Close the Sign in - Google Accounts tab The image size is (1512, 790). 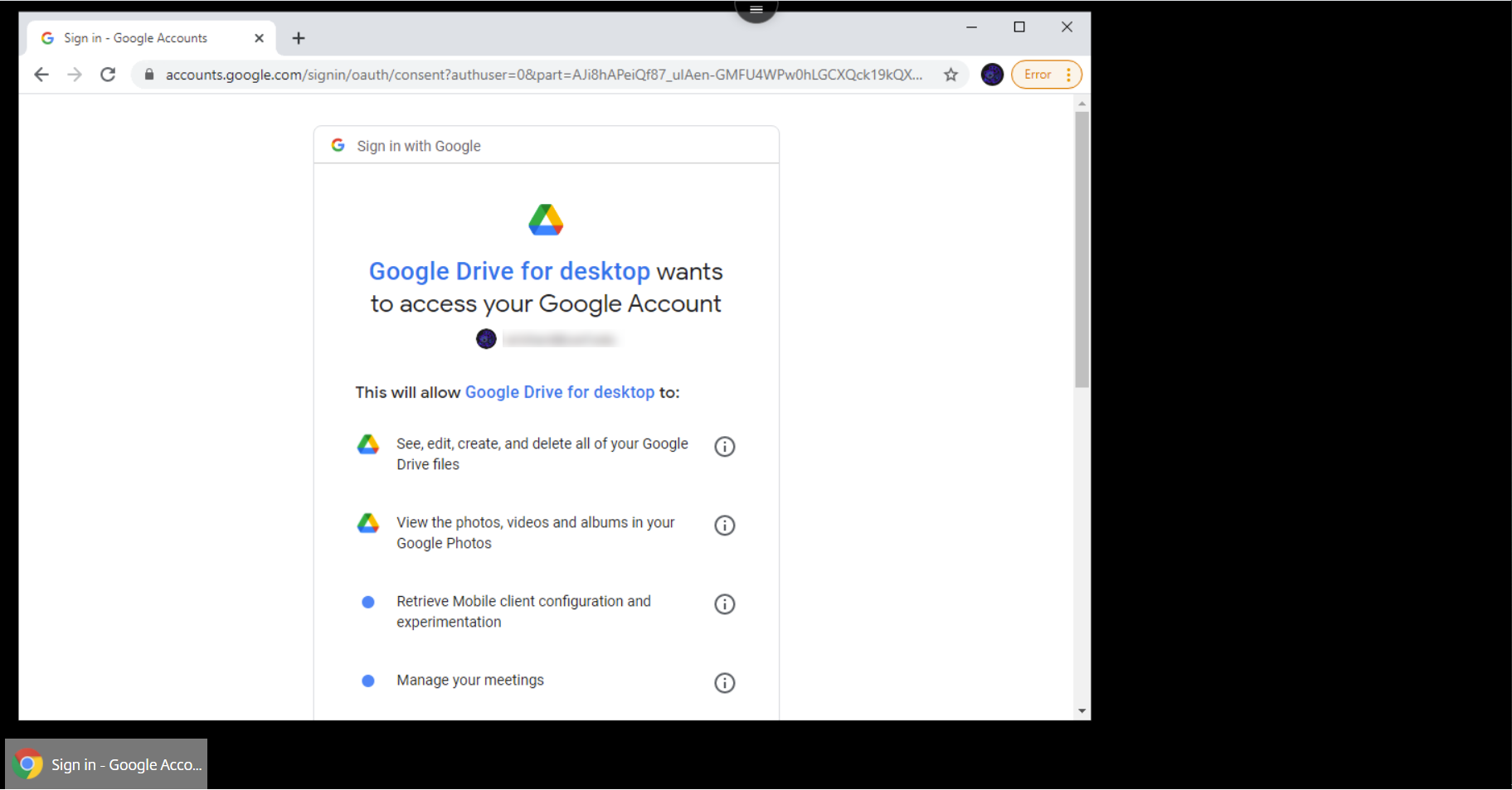[259, 38]
